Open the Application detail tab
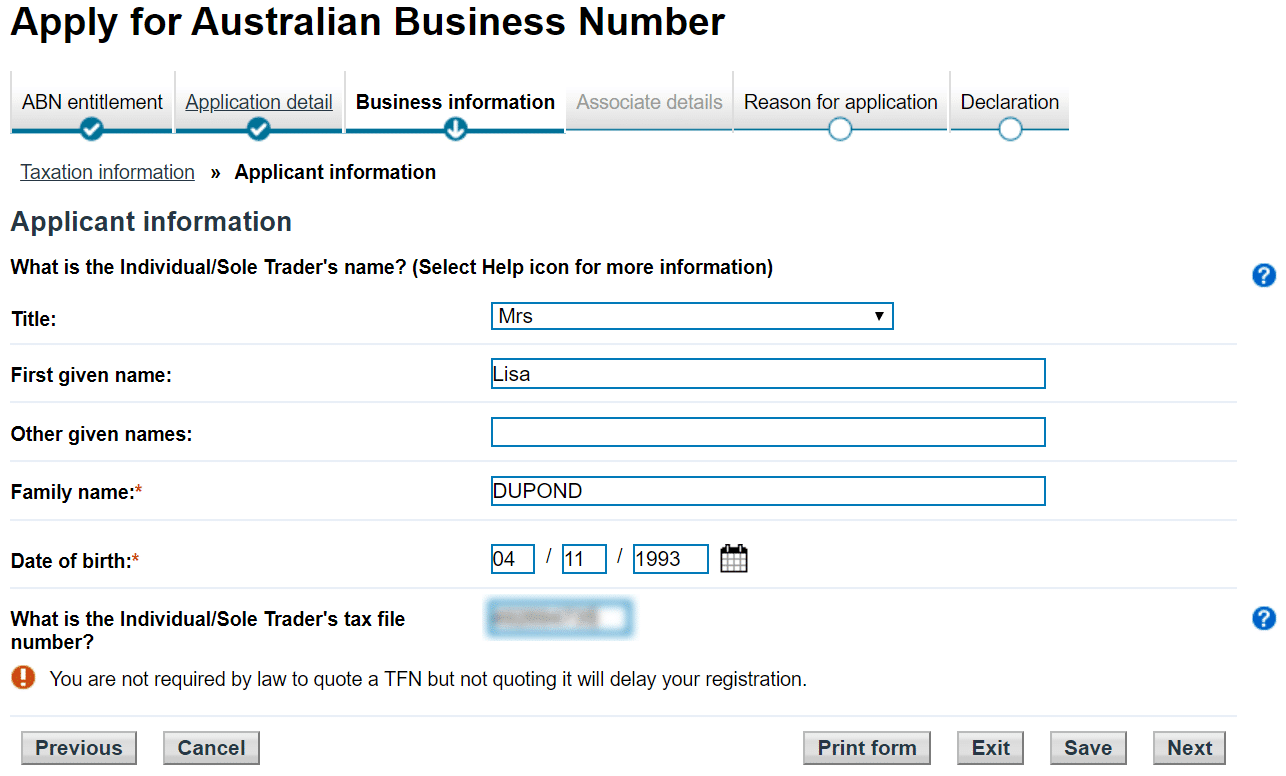The height and width of the screenshot is (776, 1286). tap(259, 102)
